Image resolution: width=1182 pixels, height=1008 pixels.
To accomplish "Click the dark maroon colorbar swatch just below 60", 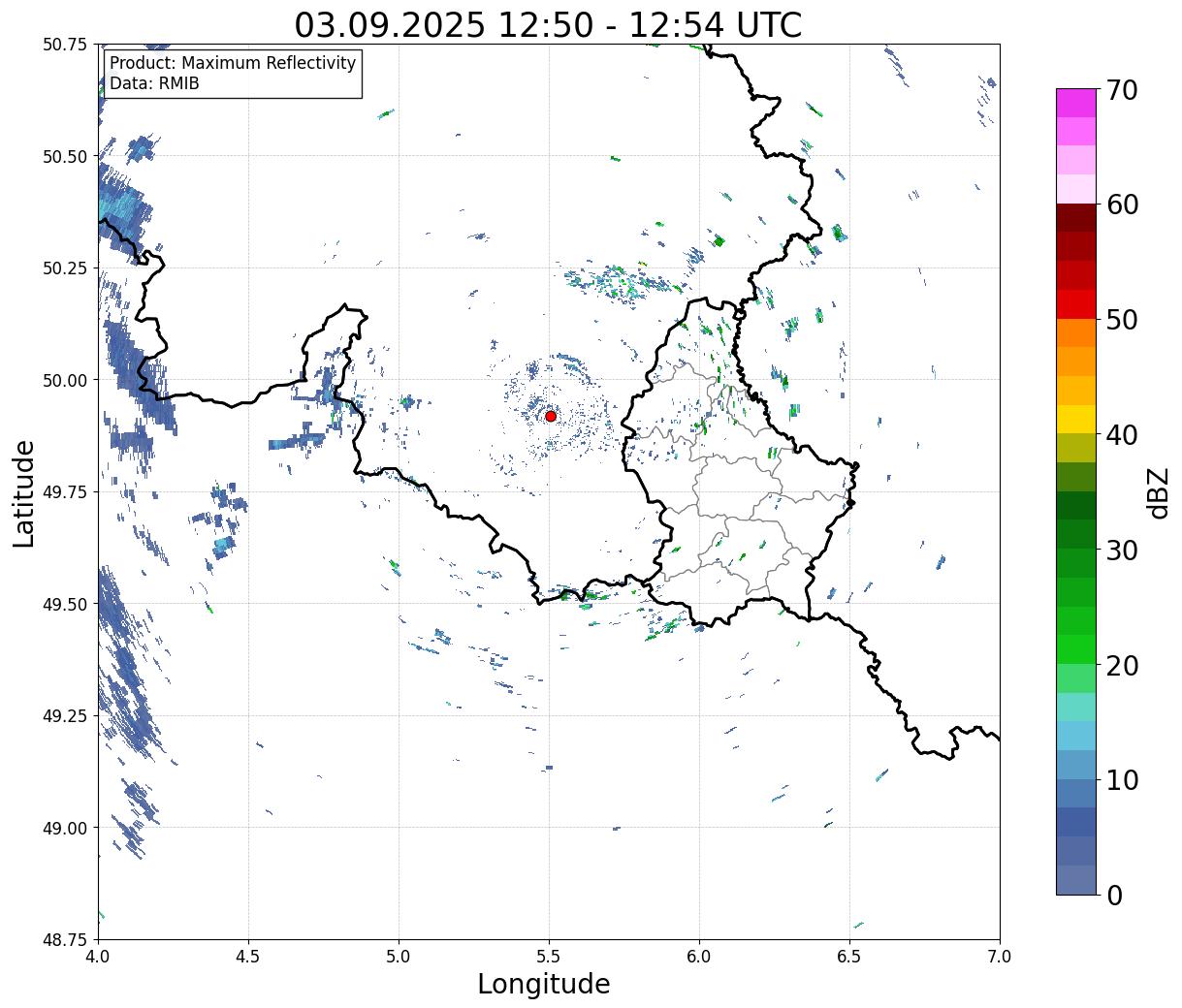I will point(1076,218).
